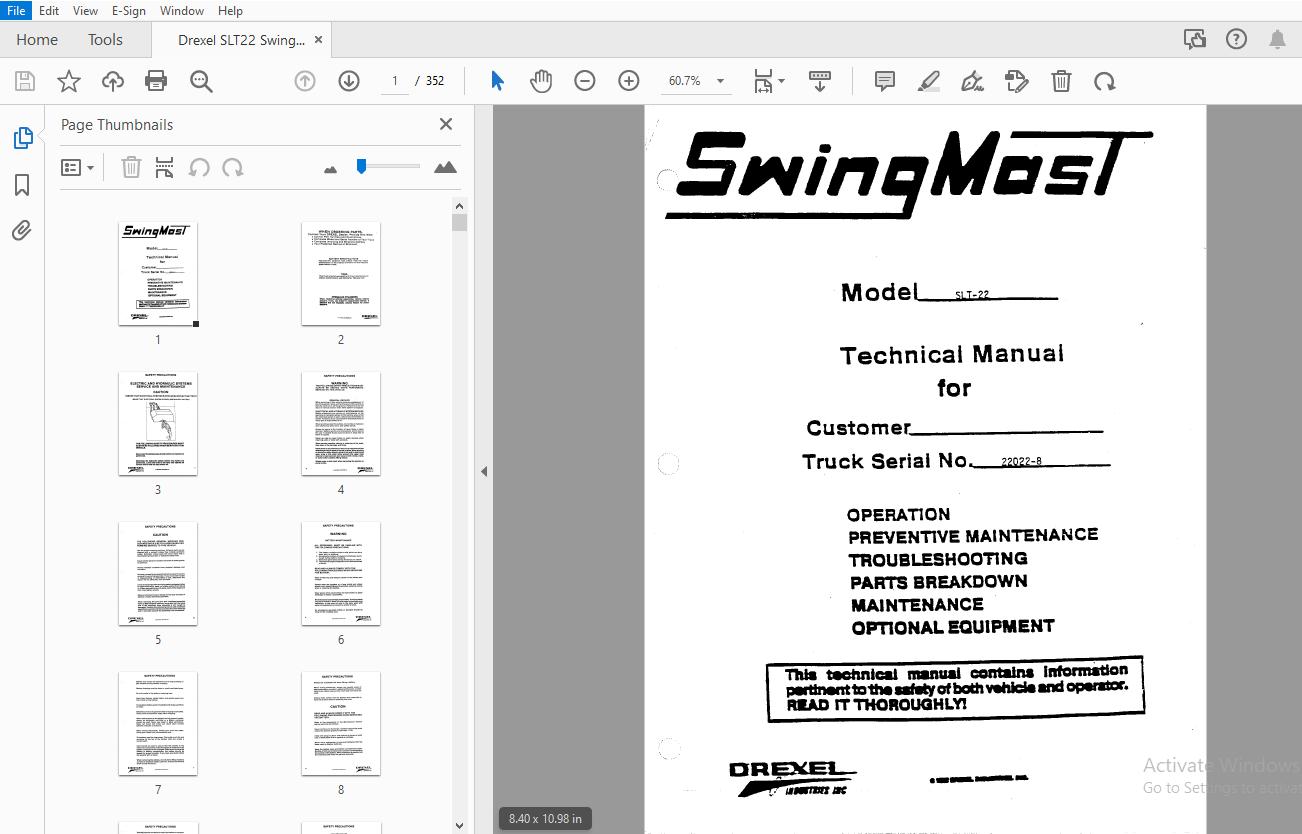1302x834 pixels.
Task: Select page 8 thumbnail
Action: point(341,724)
